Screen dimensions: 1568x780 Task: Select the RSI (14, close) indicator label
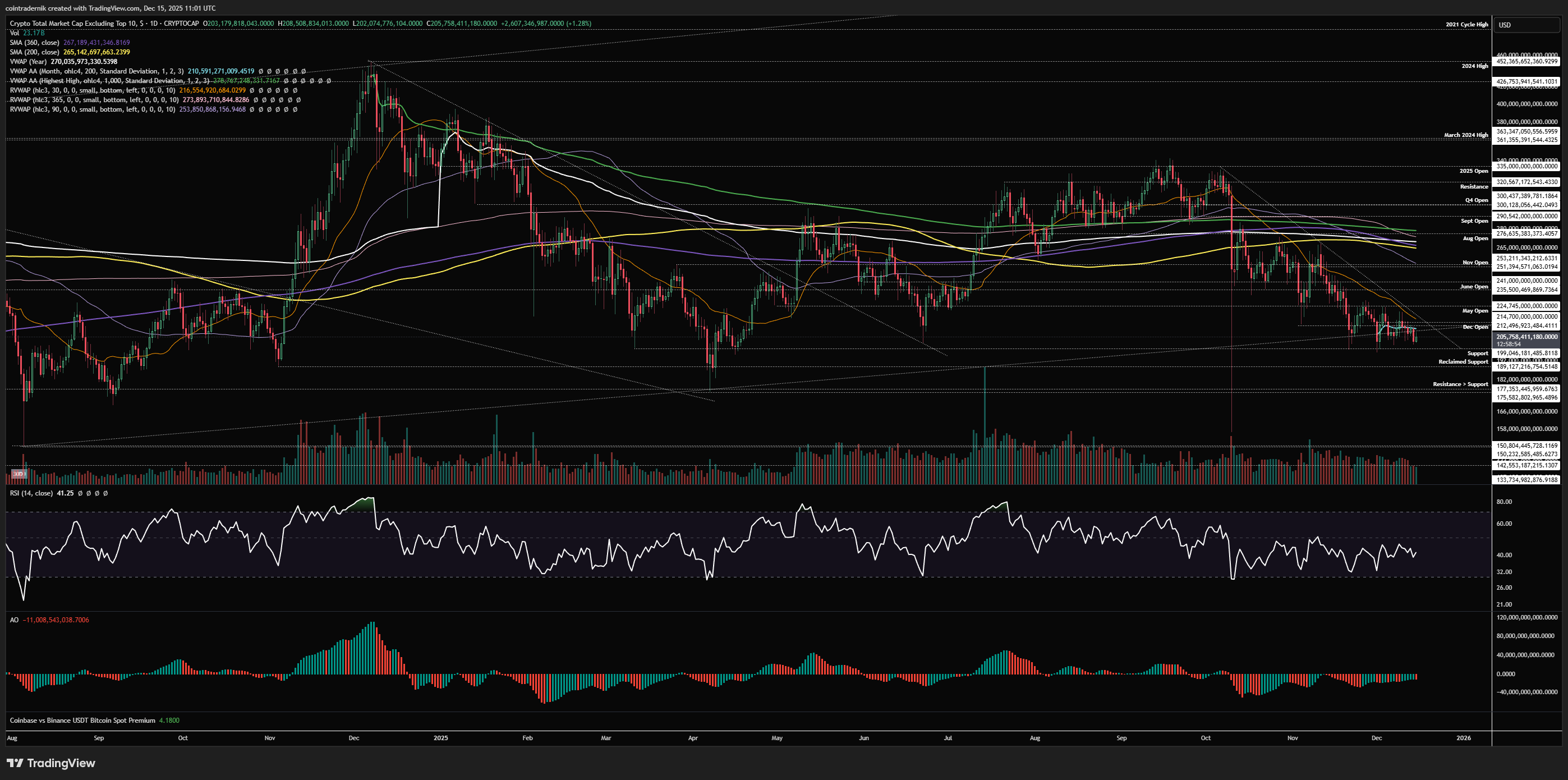pyautogui.click(x=31, y=493)
